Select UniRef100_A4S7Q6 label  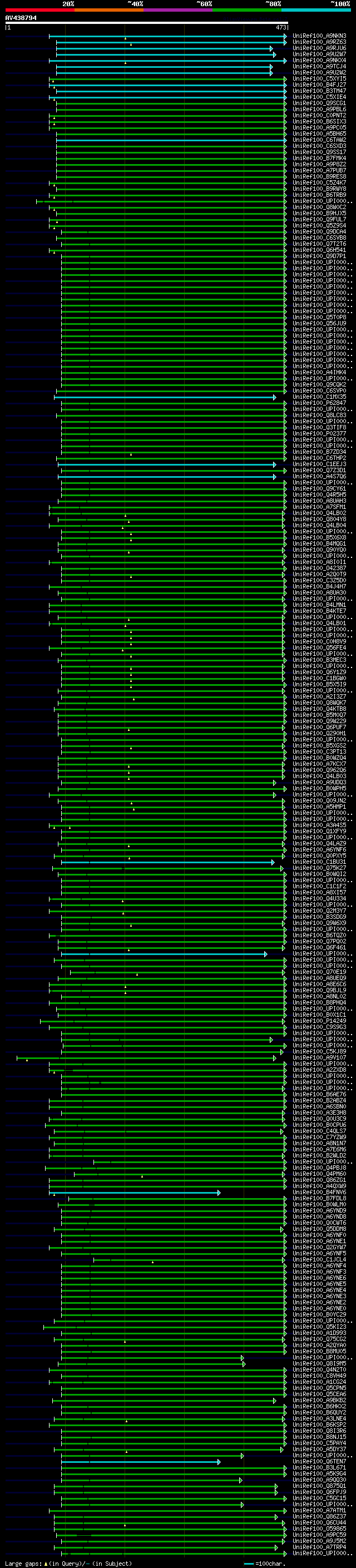tap(319, 476)
